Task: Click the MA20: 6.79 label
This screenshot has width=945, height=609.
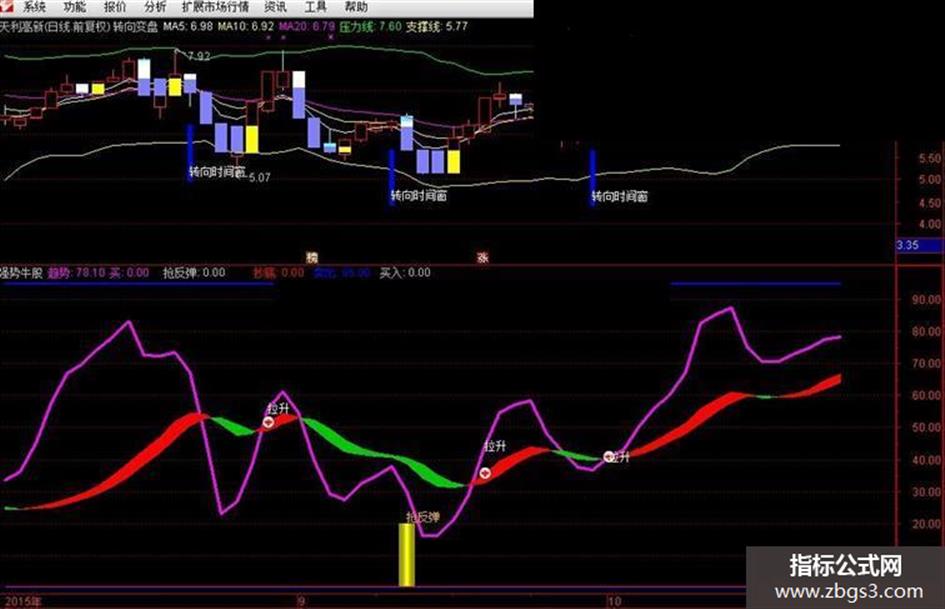Action: (x=307, y=27)
